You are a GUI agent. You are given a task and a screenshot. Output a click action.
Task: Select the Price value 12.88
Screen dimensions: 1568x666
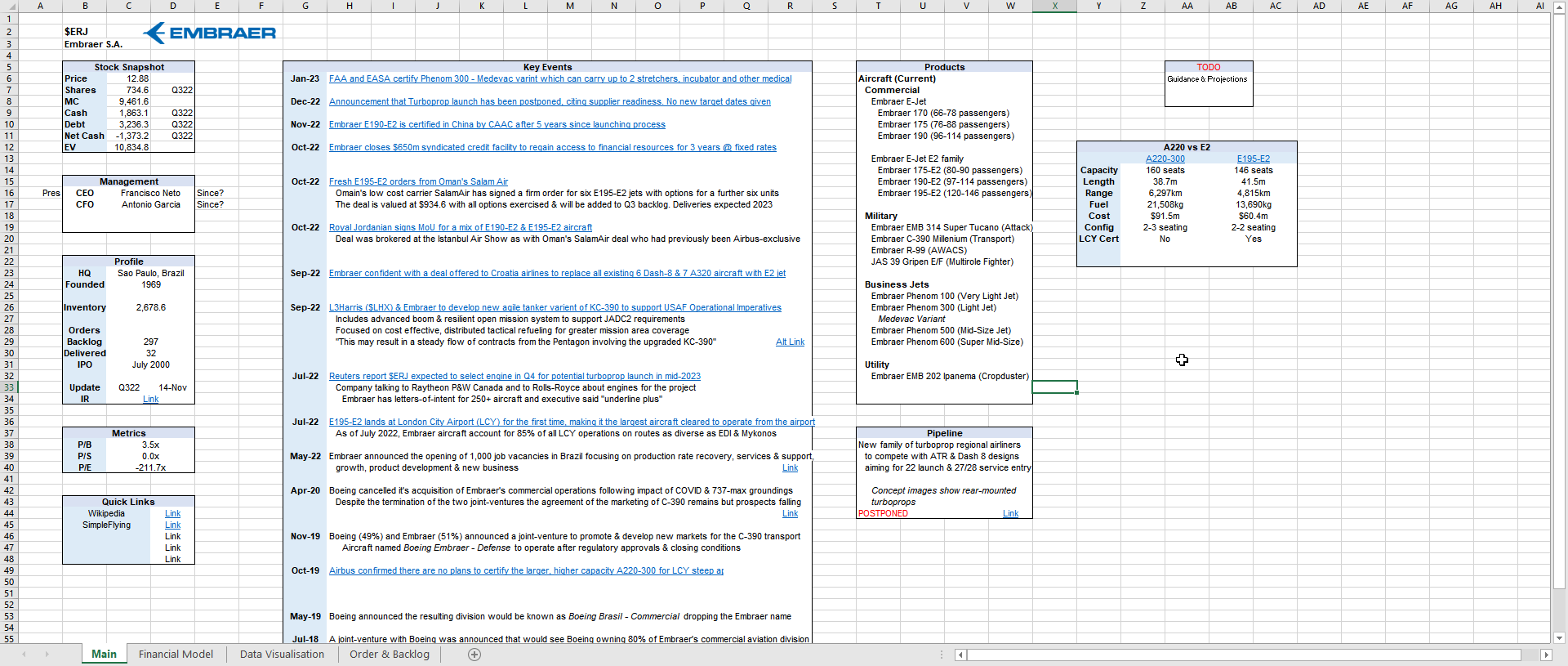coord(137,79)
